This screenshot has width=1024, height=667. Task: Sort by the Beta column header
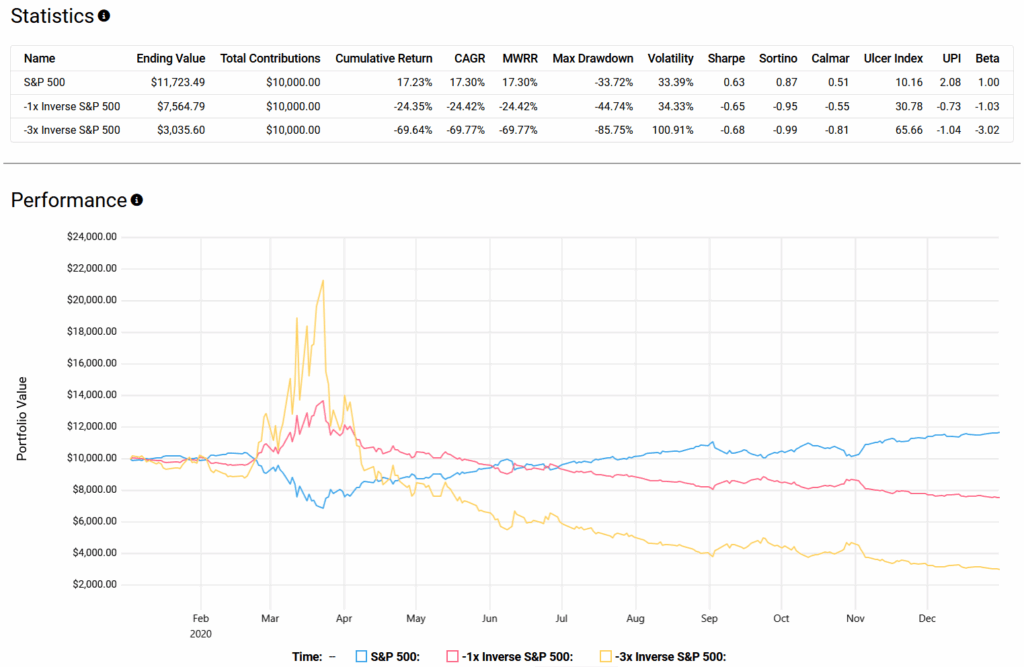987,58
